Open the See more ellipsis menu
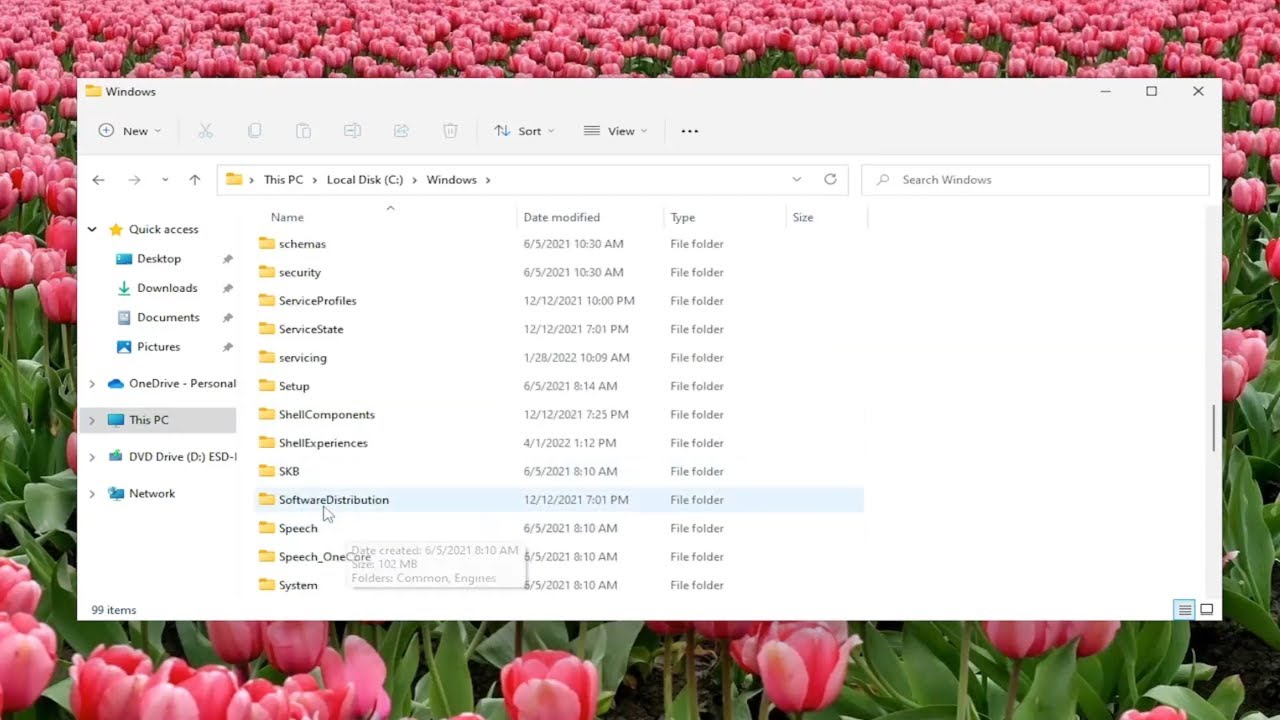Viewport: 1280px width, 720px height. coord(690,131)
